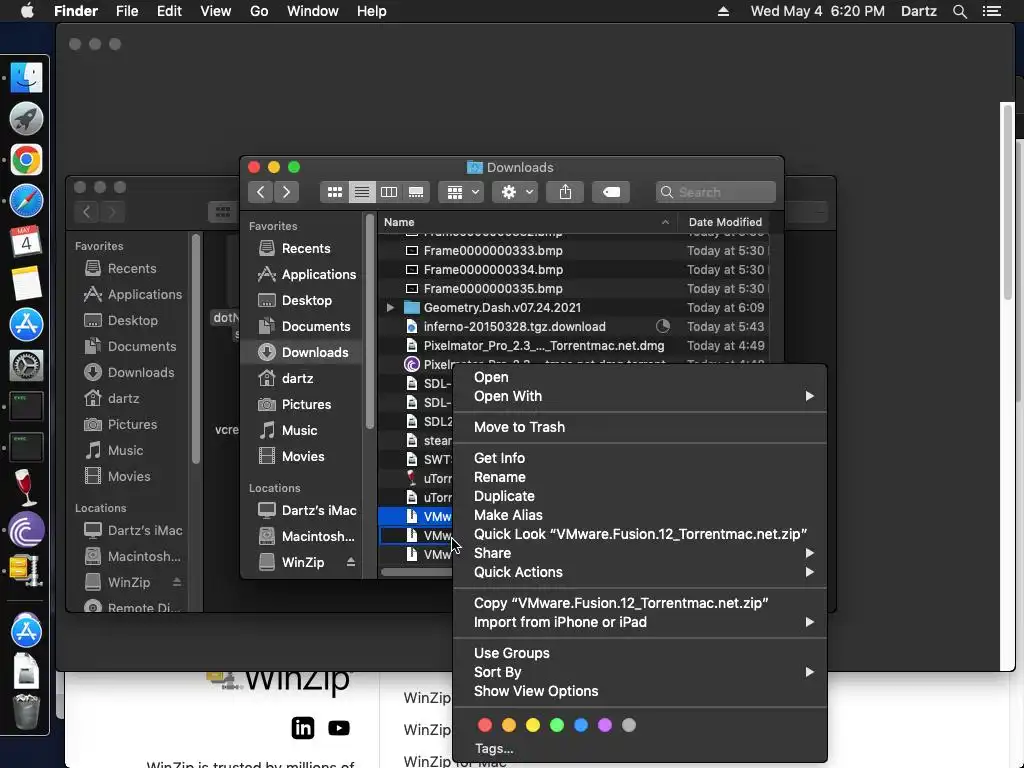The height and width of the screenshot is (768, 1024).
Task: Sort by Date Modified column
Action: tap(725, 222)
